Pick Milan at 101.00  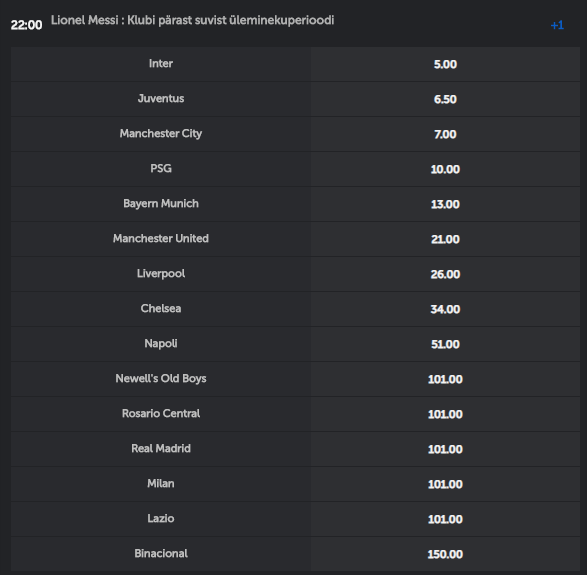[445, 484]
